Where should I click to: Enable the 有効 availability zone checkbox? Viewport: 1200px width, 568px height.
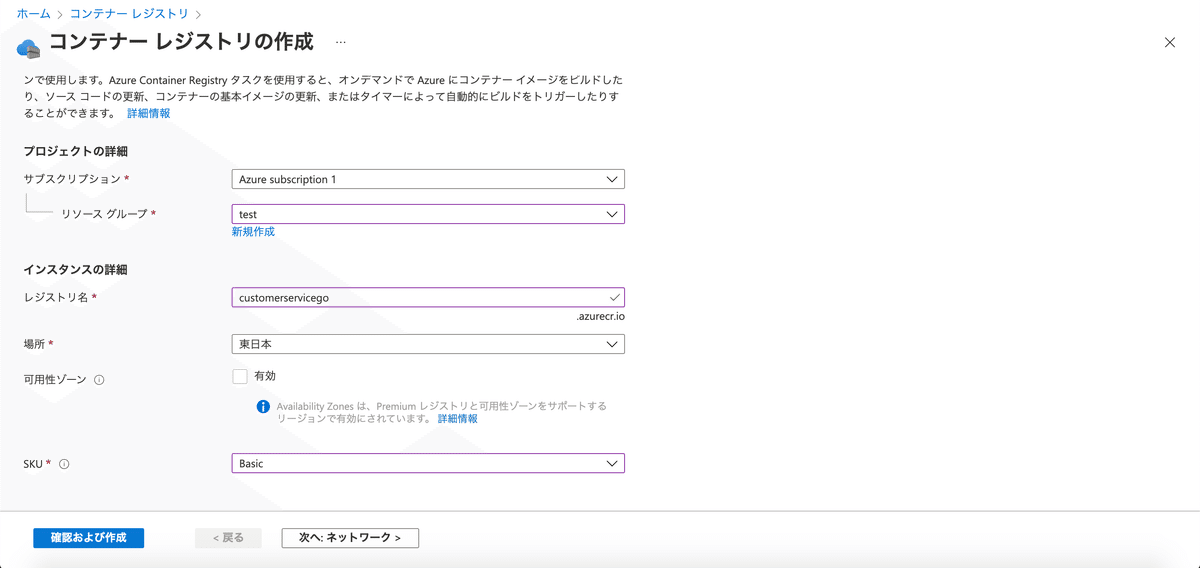tap(239, 376)
